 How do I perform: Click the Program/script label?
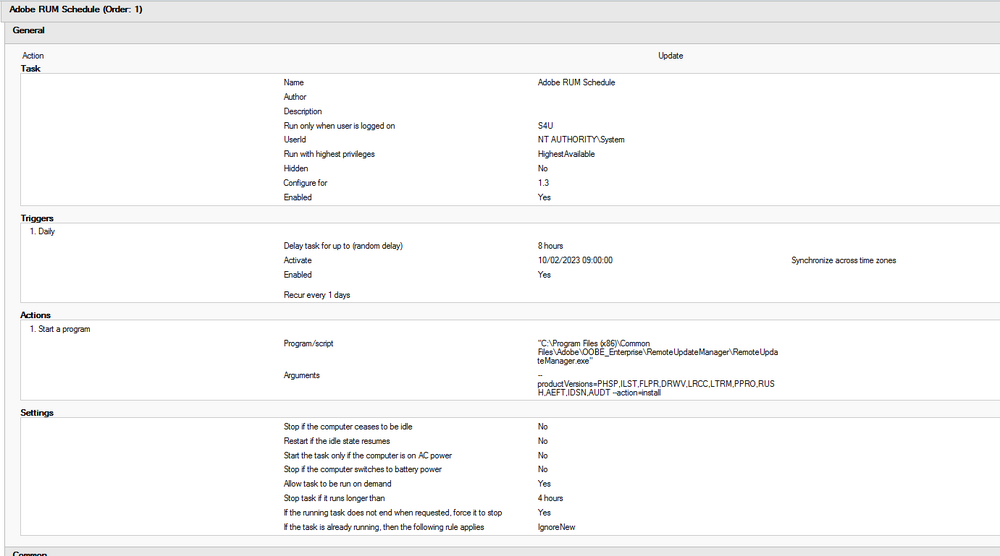click(x=309, y=343)
